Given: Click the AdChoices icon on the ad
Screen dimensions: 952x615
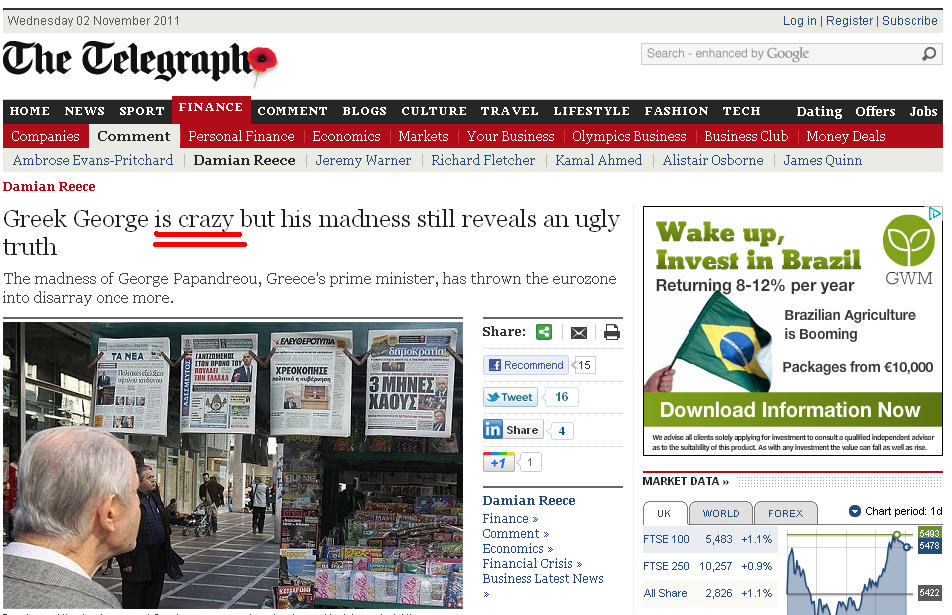Looking at the screenshot, I should (x=935, y=213).
